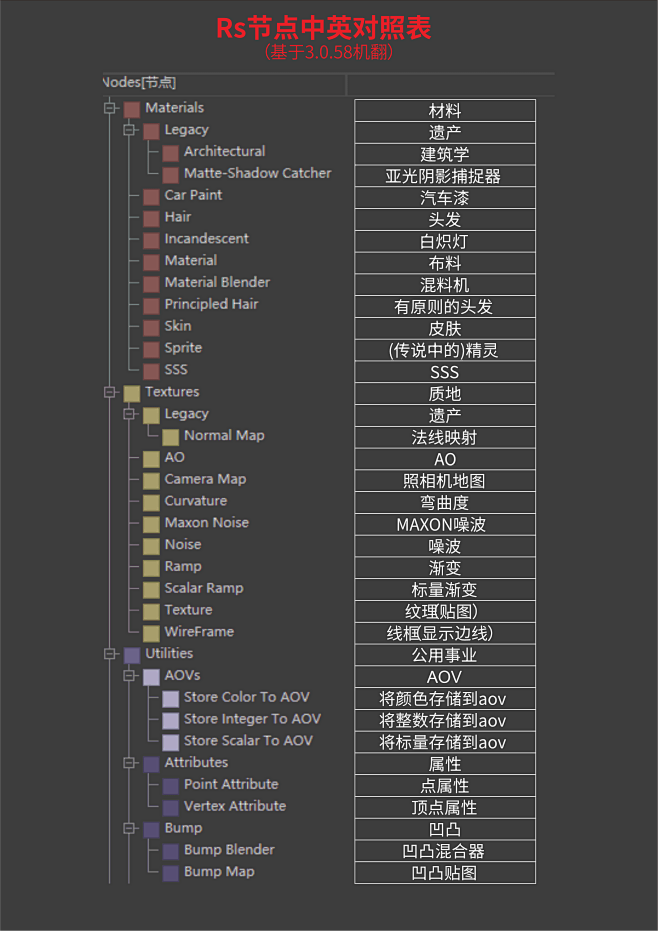Click the 亚光阴影捕捉器 label
The height and width of the screenshot is (931, 658).
(x=444, y=175)
